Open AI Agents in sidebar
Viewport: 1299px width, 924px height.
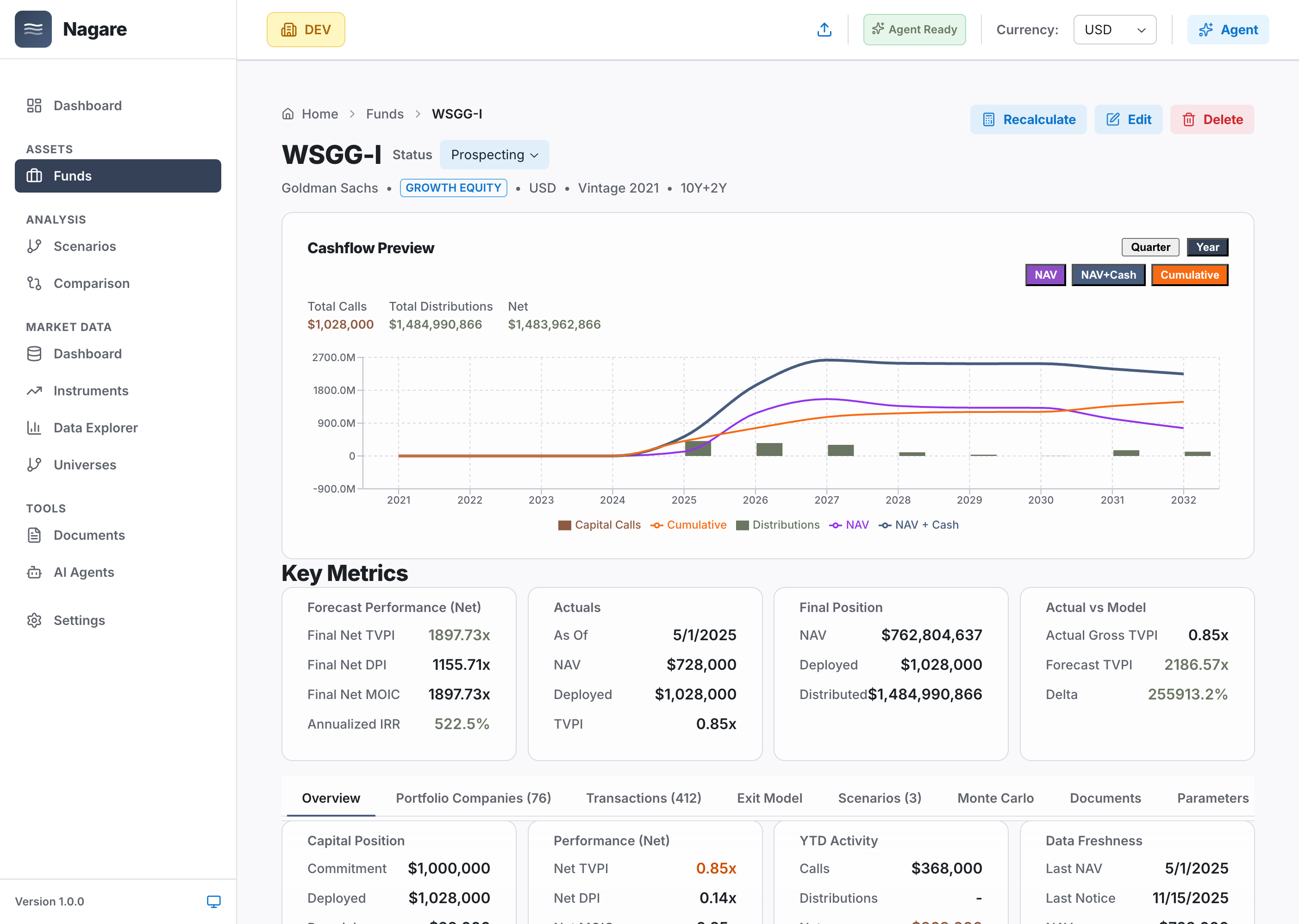pyautogui.click(x=84, y=572)
